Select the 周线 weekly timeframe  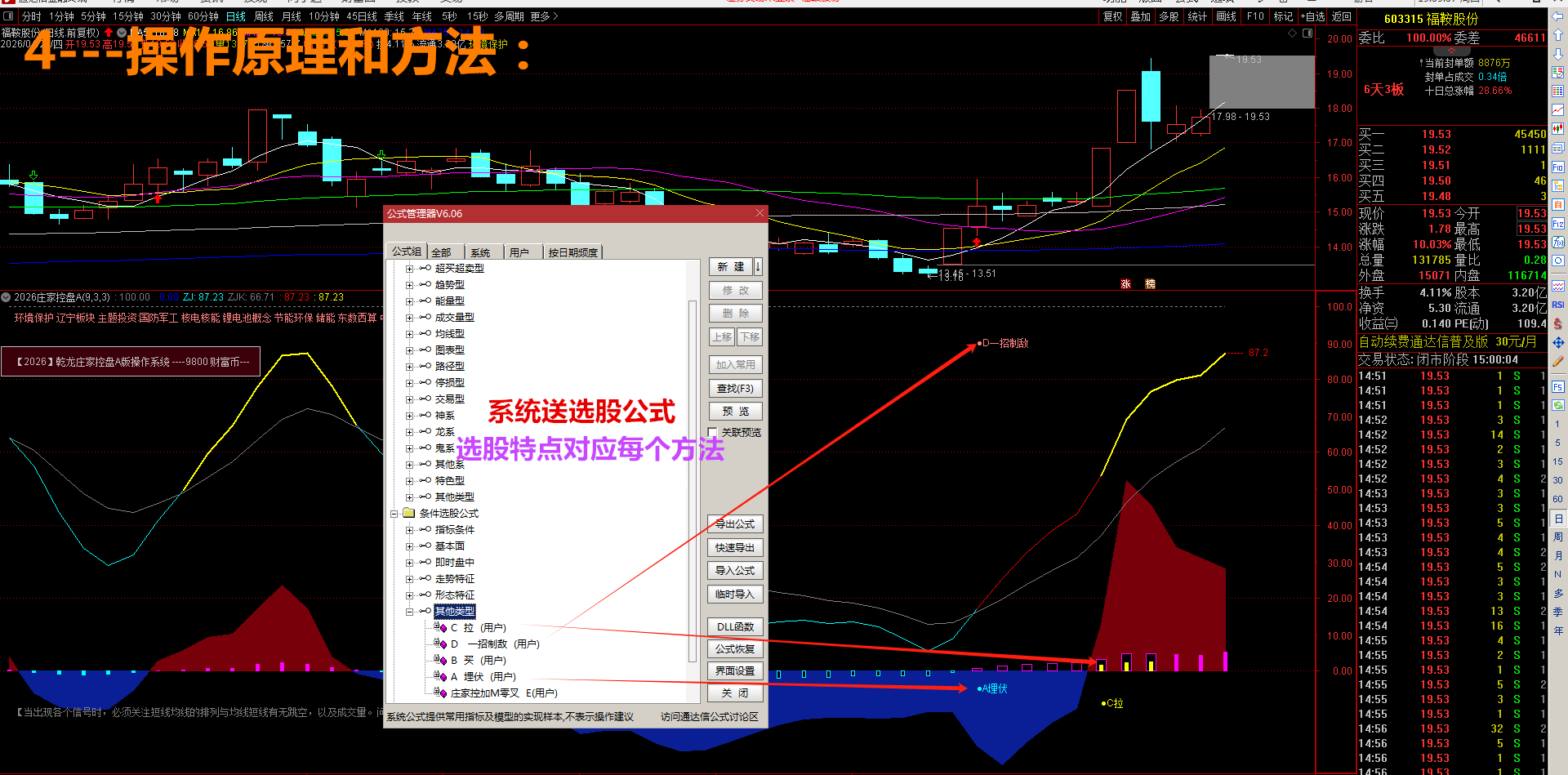point(264,16)
